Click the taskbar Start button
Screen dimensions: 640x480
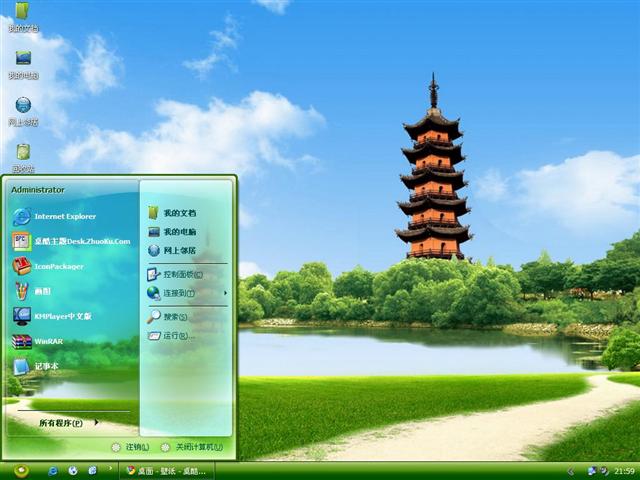click(x=21, y=471)
